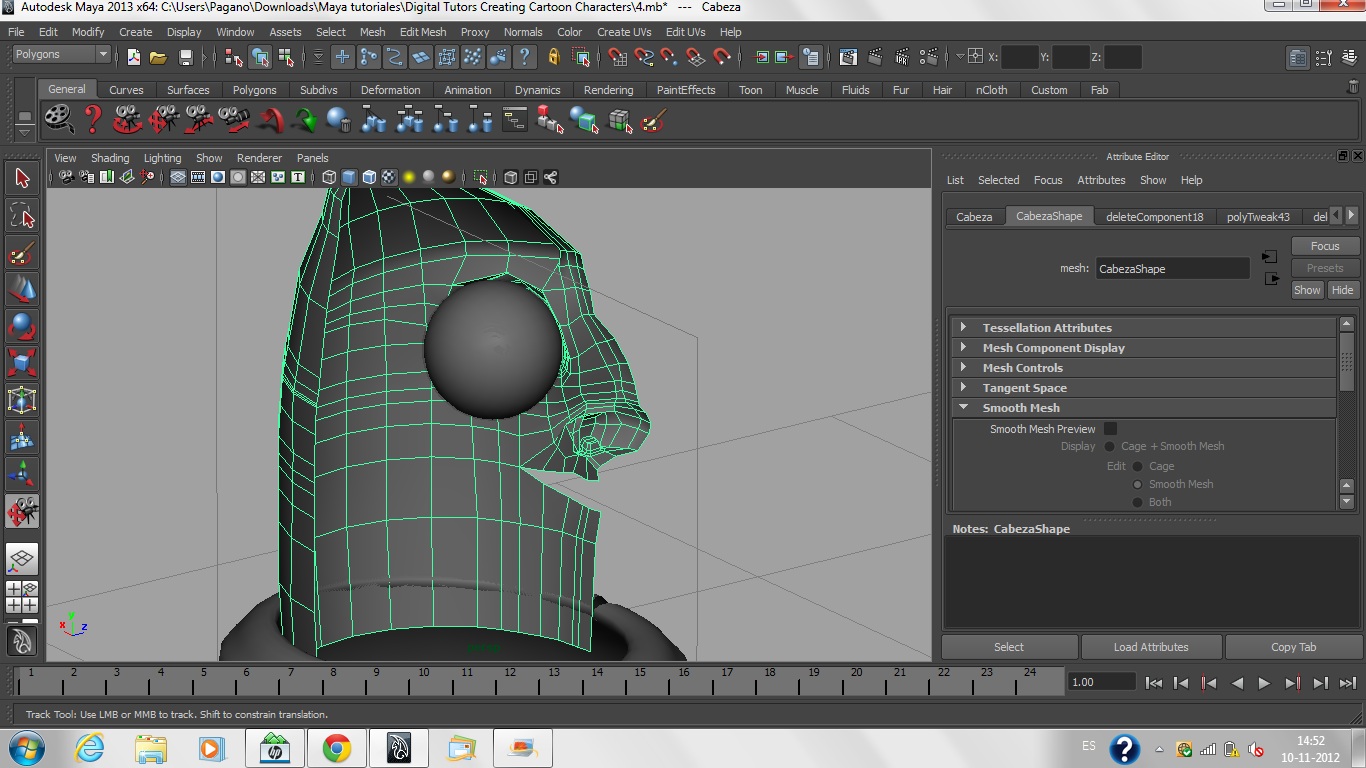The image size is (1366, 768).
Task: Activate the Lasso Select tool
Action: click(22, 216)
